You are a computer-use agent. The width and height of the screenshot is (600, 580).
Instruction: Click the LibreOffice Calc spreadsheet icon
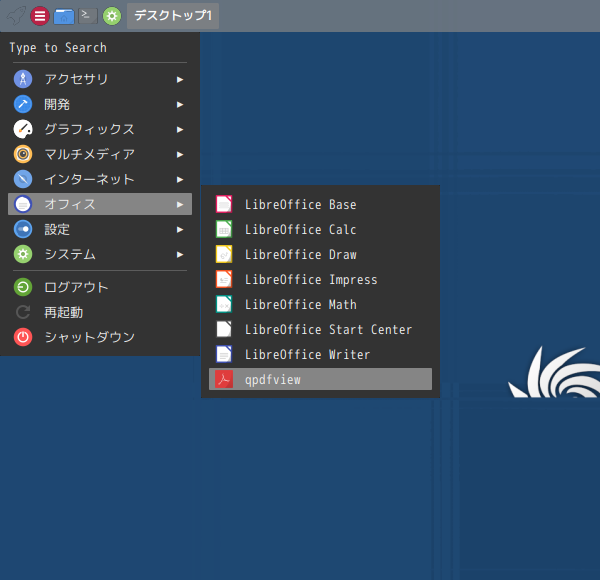224,229
